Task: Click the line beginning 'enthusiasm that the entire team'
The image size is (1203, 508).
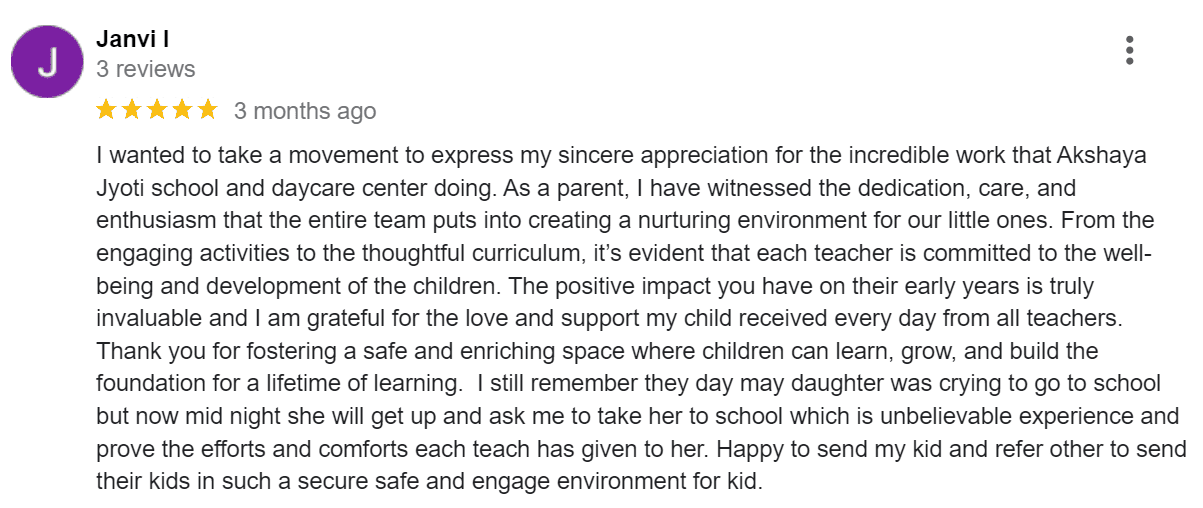Action: [x=626, y=221]
